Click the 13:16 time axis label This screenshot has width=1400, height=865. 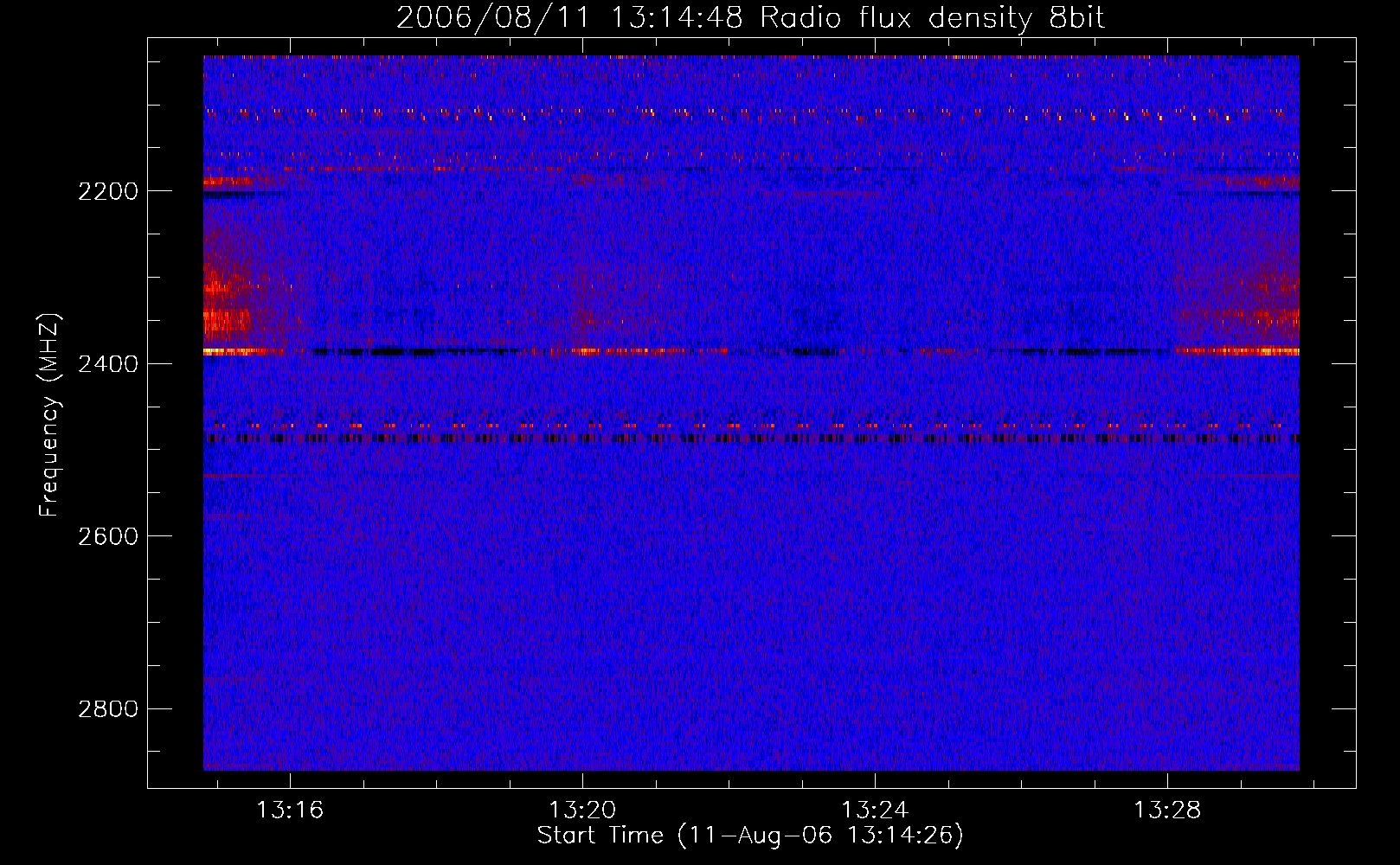pyautogui.click(x=290, y=810)
